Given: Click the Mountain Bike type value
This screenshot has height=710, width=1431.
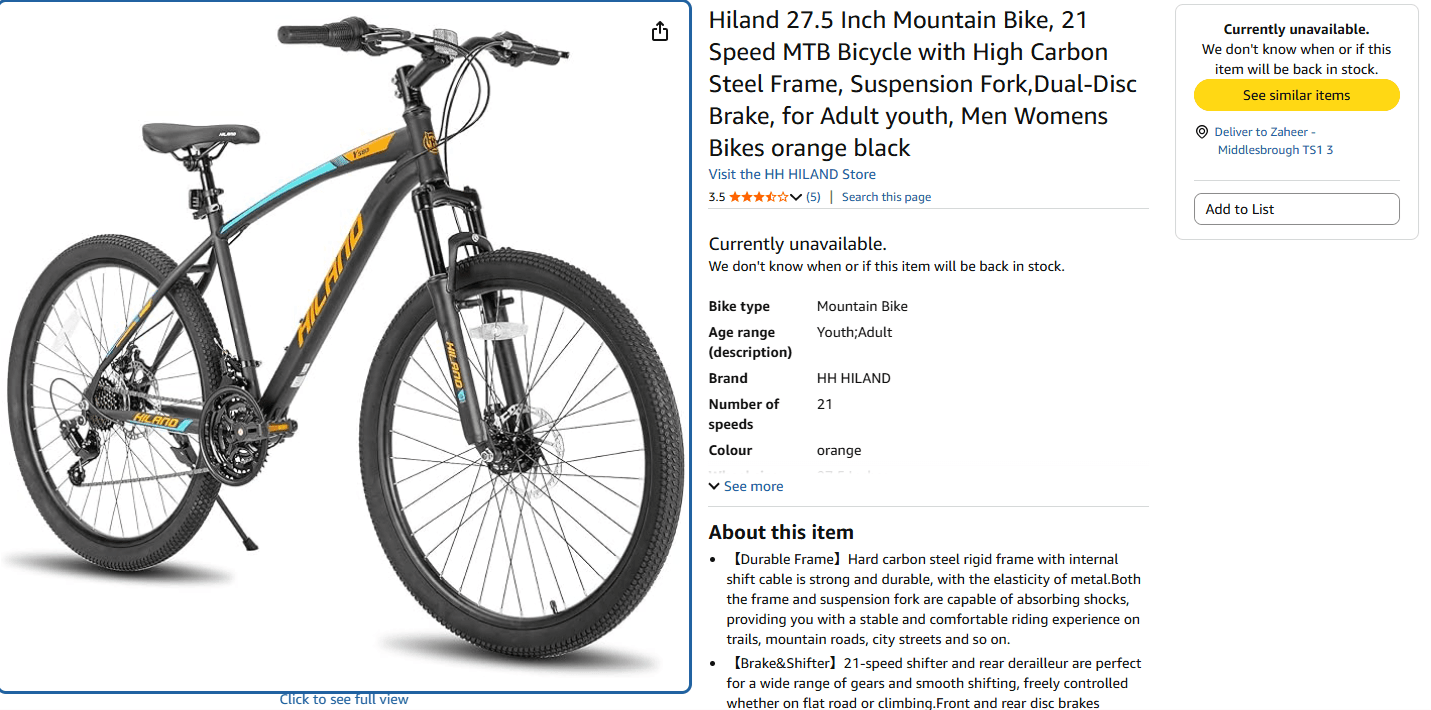Looking at the screenshot, I should [862, 306].
